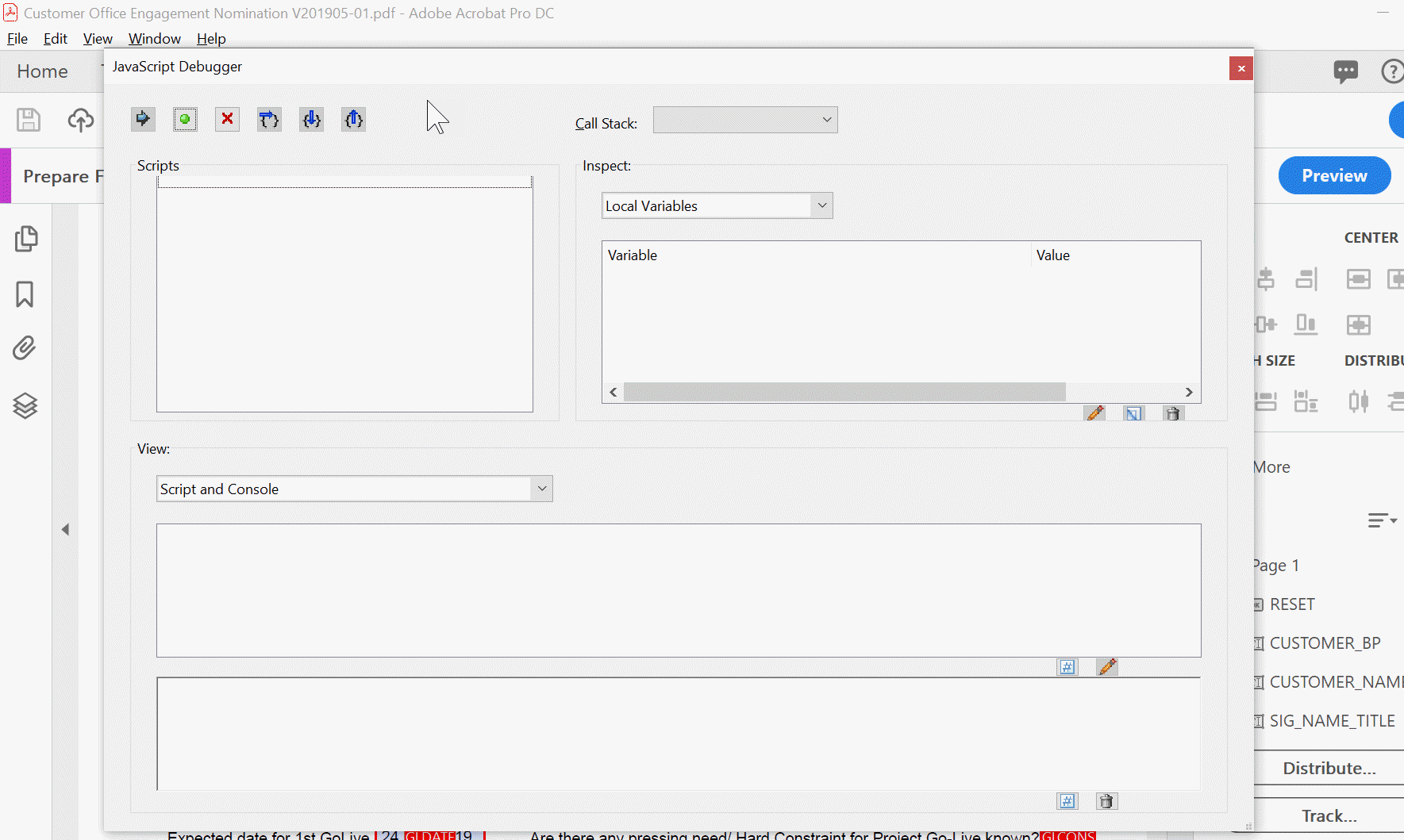Image resolution: width=1404 pixels, height=840 pixels.
Task: Click the Value column header
Action: coord(1116,255)
